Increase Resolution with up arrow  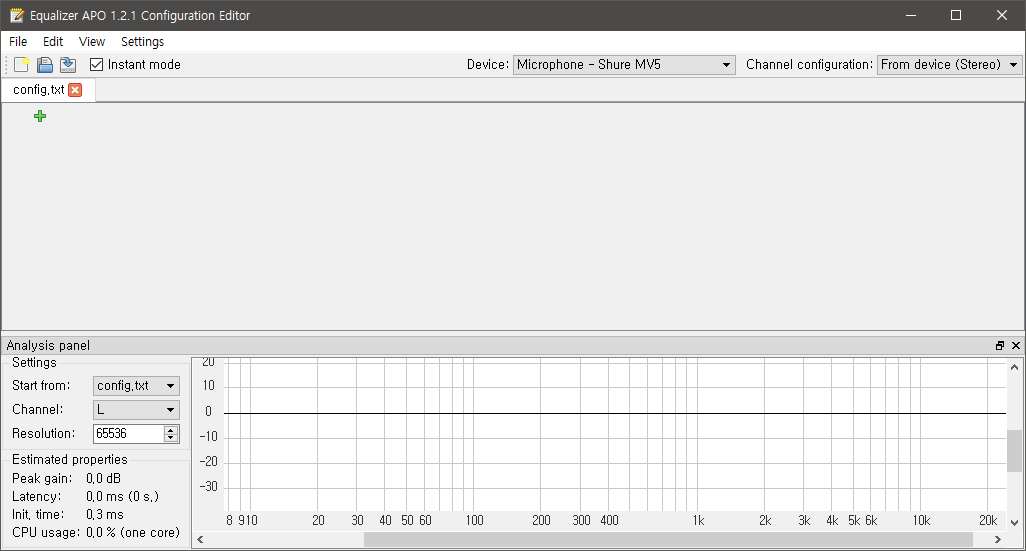coord(171,430)
